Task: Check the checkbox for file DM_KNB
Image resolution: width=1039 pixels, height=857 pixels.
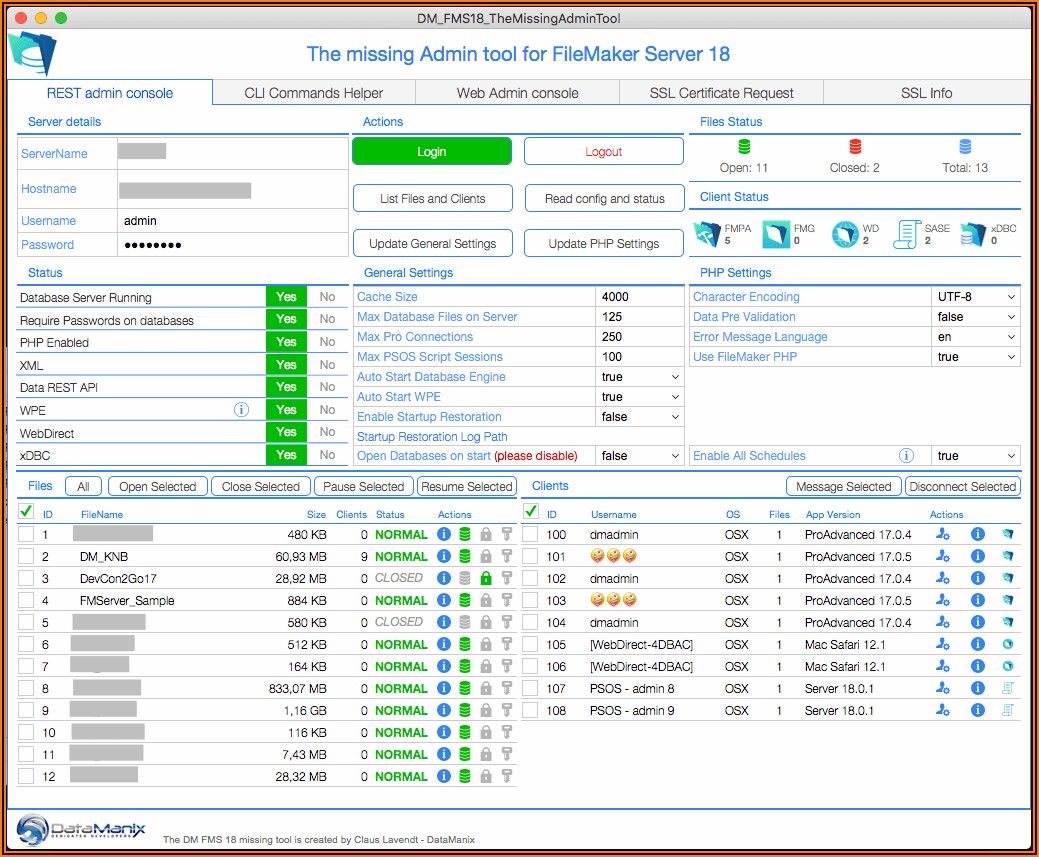Action: pos(26,556)
